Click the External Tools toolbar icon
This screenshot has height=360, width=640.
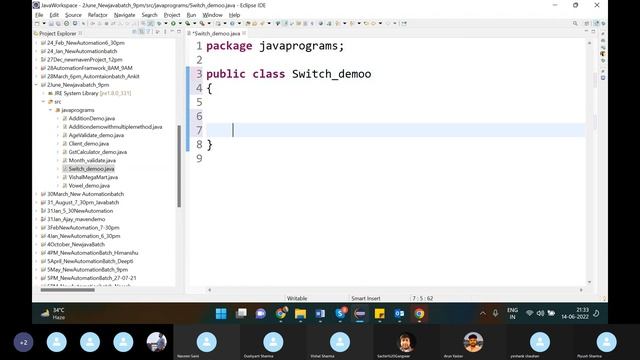click(202, 23)
